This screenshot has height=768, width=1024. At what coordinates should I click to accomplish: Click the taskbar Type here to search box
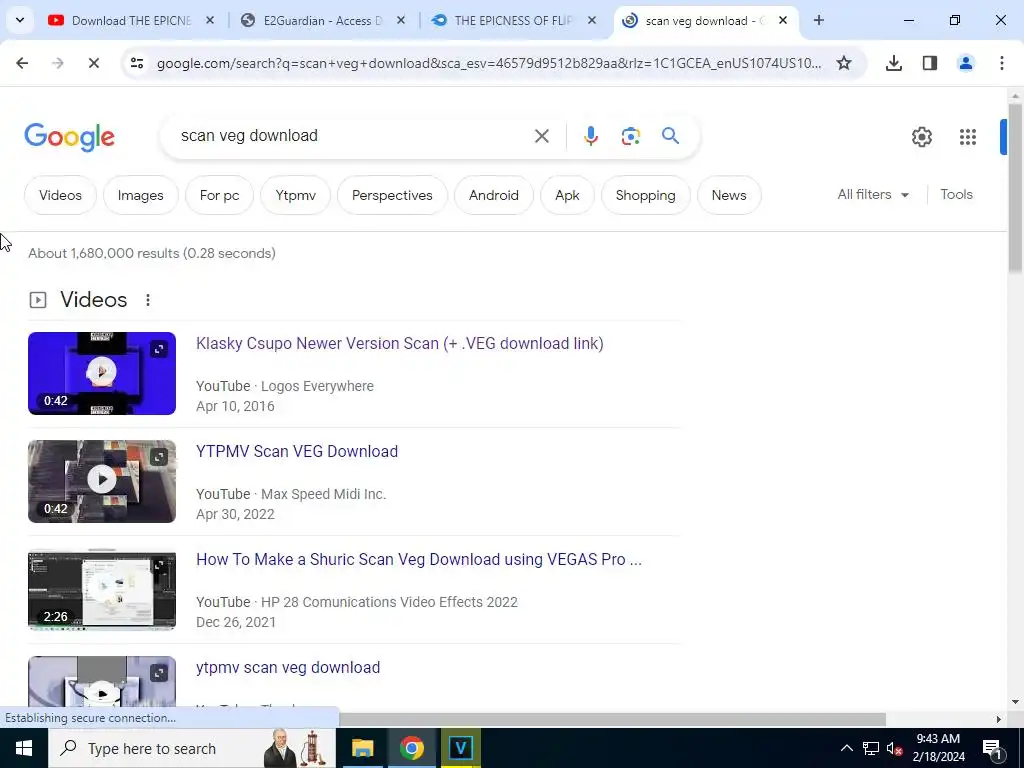click(x=191, y=748)
